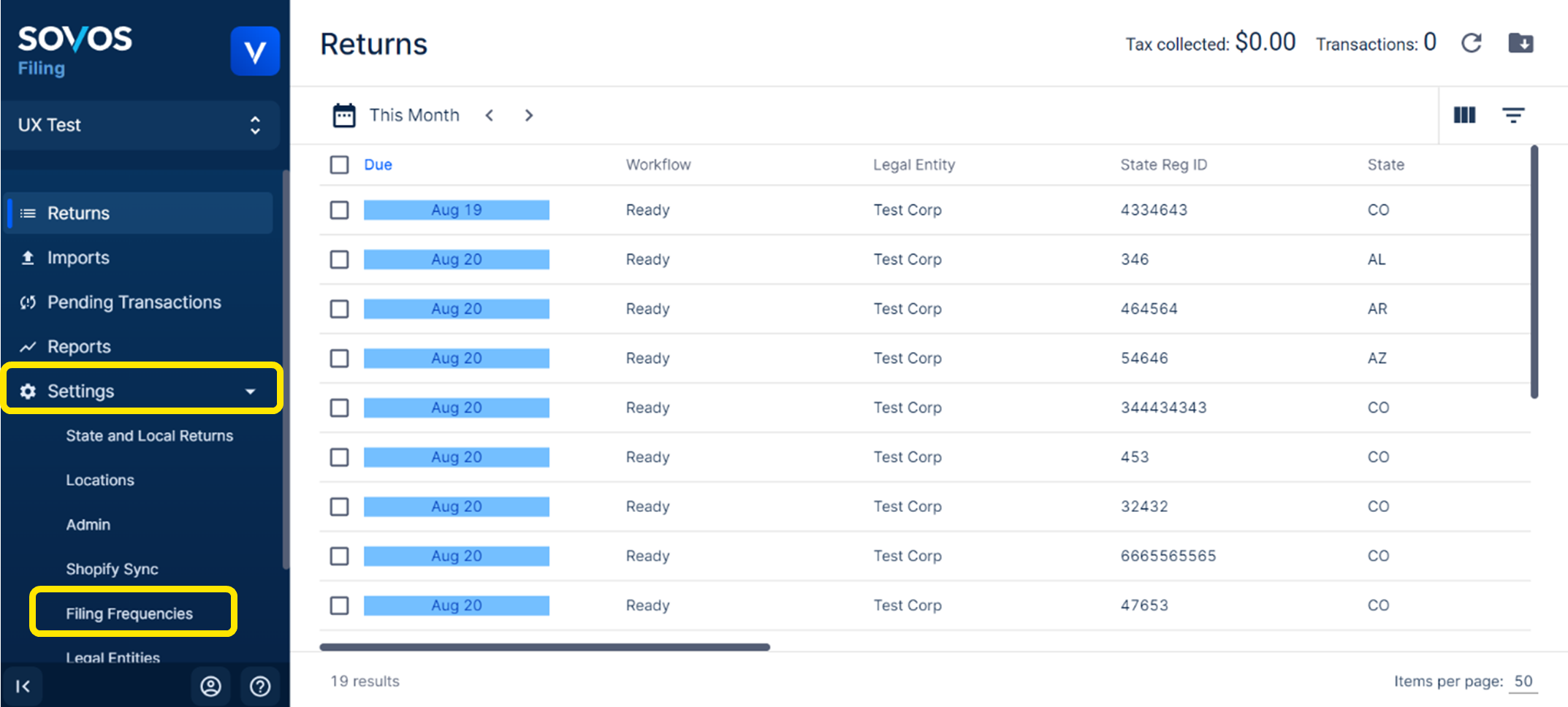The image size is (1568, 707).
Task: Navigate to Pending Transactions in the sidebar
Action: click(x=134, y=302)
